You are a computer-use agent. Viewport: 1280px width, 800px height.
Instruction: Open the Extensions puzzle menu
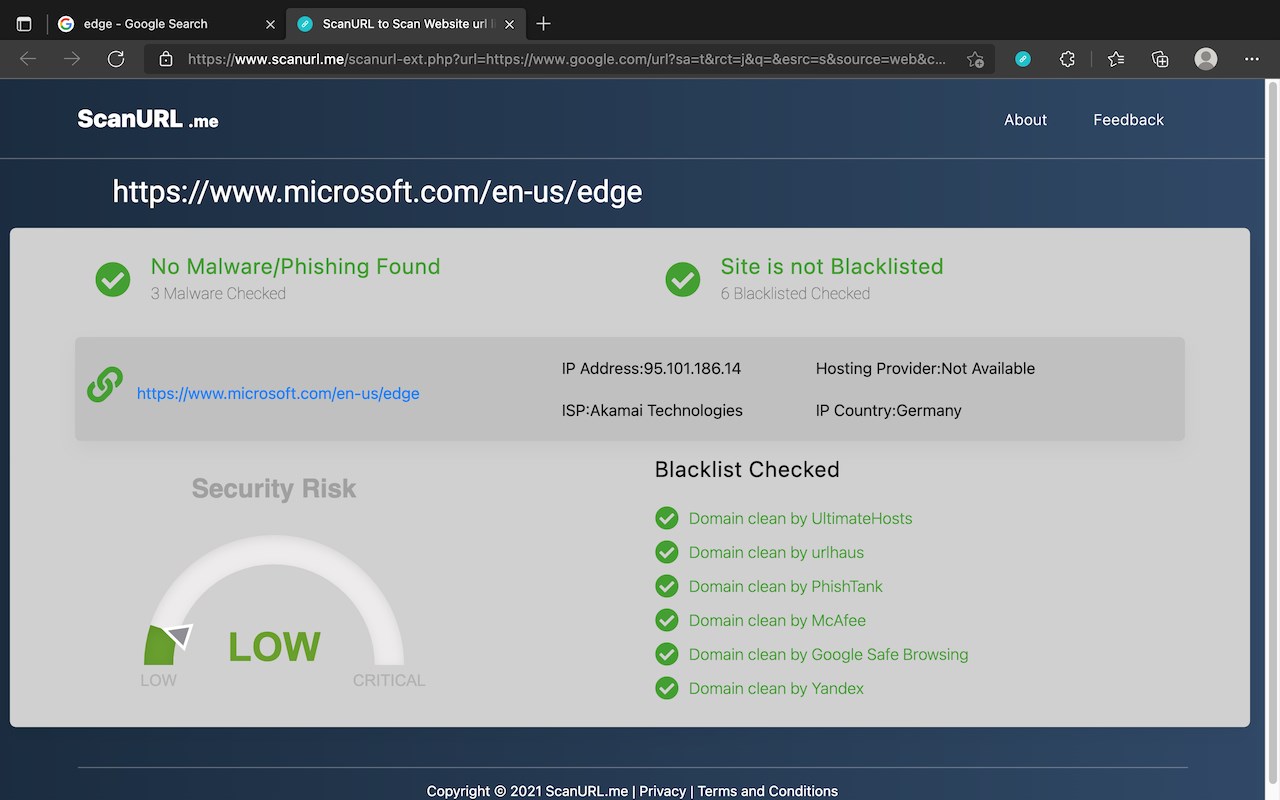(x=1067, y=59)
